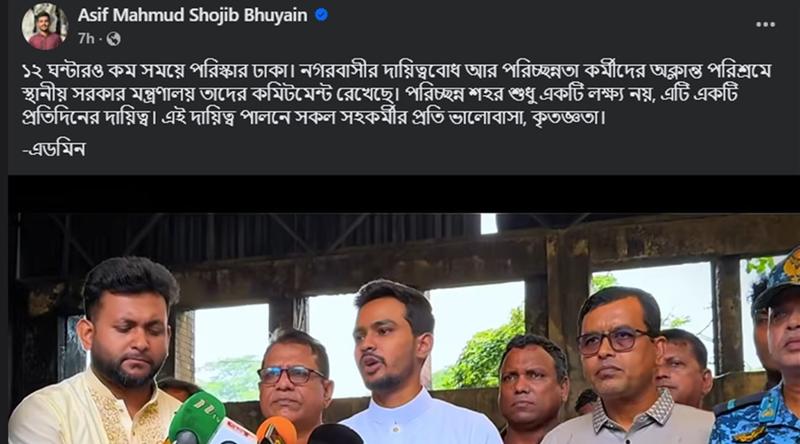Click the globe public audience icon

[113, 39]
